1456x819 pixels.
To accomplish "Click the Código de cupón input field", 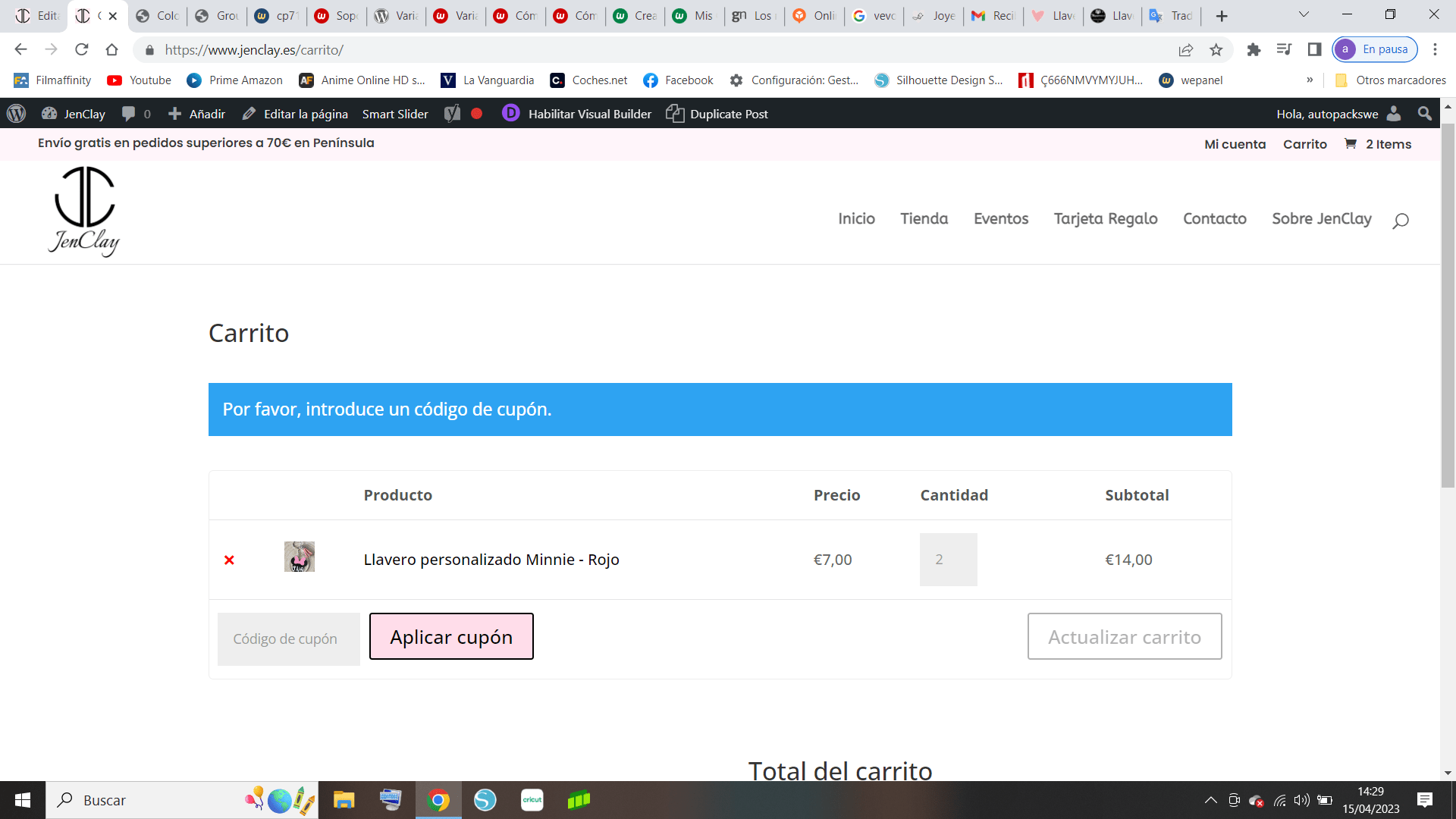I will (289, 639).
